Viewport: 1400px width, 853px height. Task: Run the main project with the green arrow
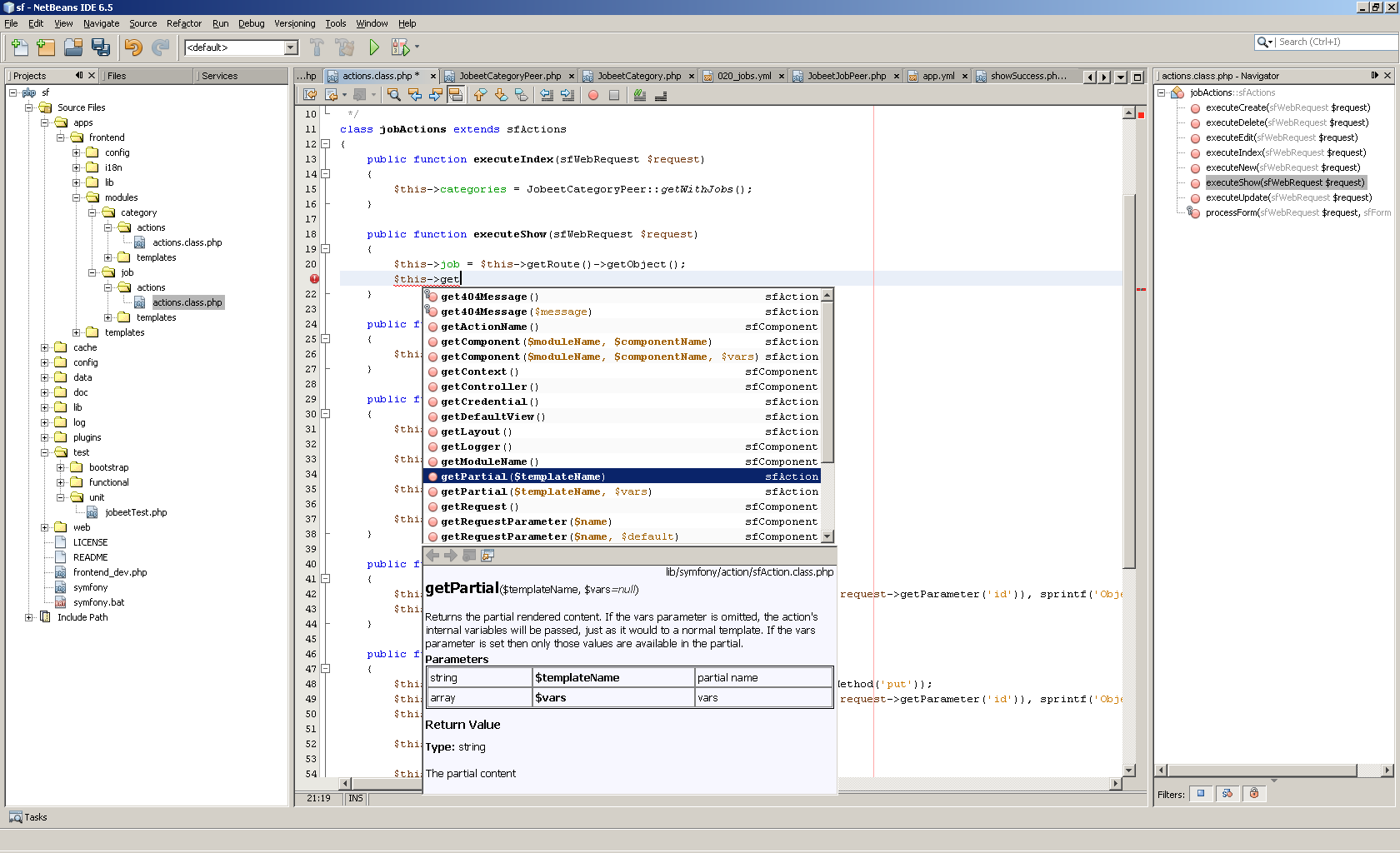374,47
